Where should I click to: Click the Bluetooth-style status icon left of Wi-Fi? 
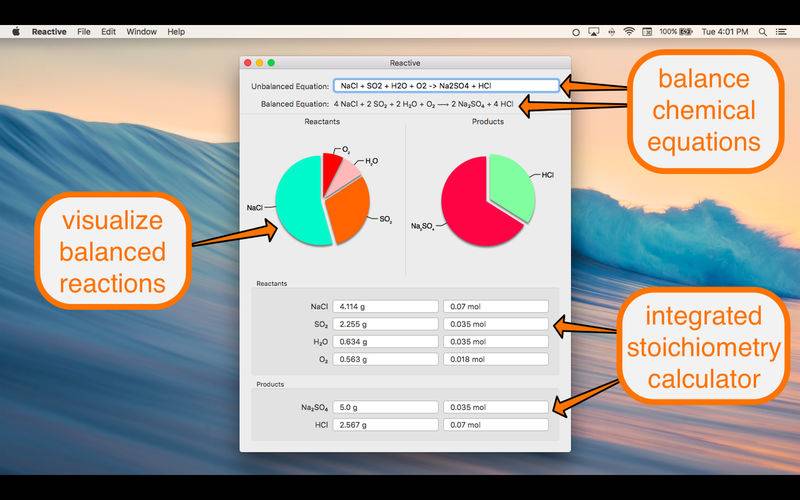point(611,32)
